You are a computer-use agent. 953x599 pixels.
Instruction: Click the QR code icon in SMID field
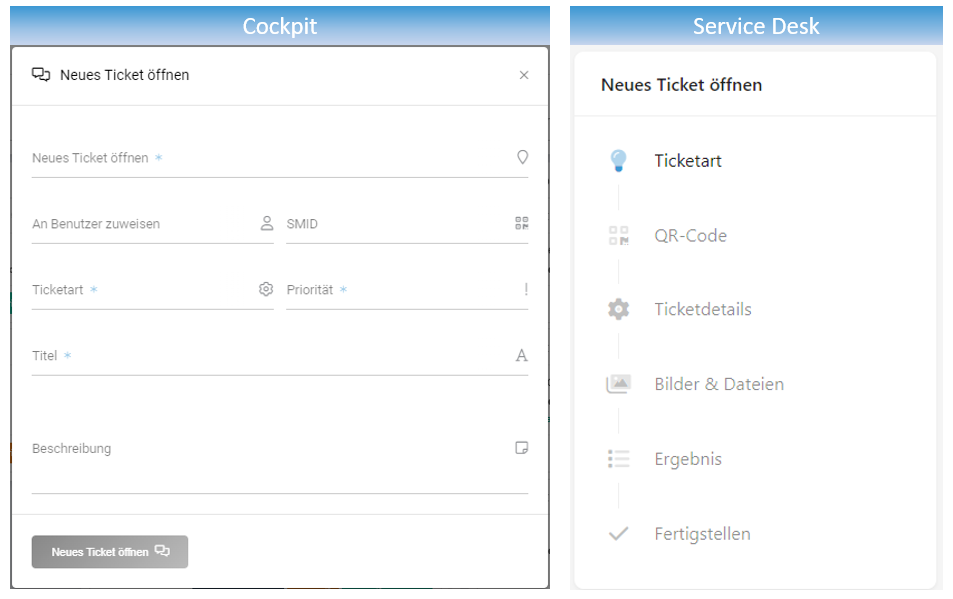click(x=521, y=223)
